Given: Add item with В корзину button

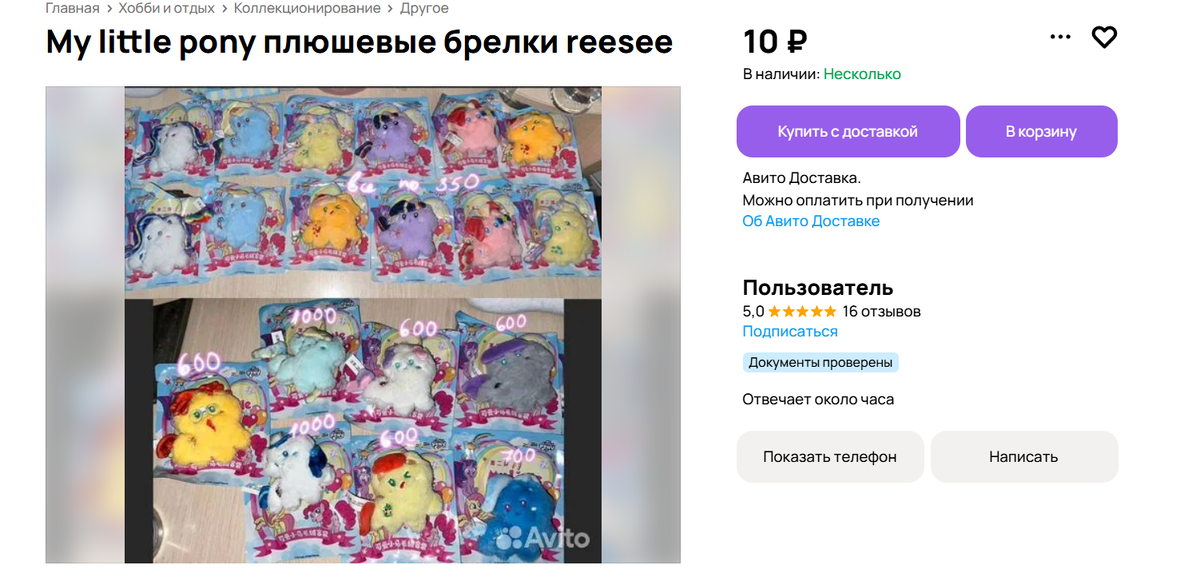Looking at the screenshot, I should [1041, 131].
